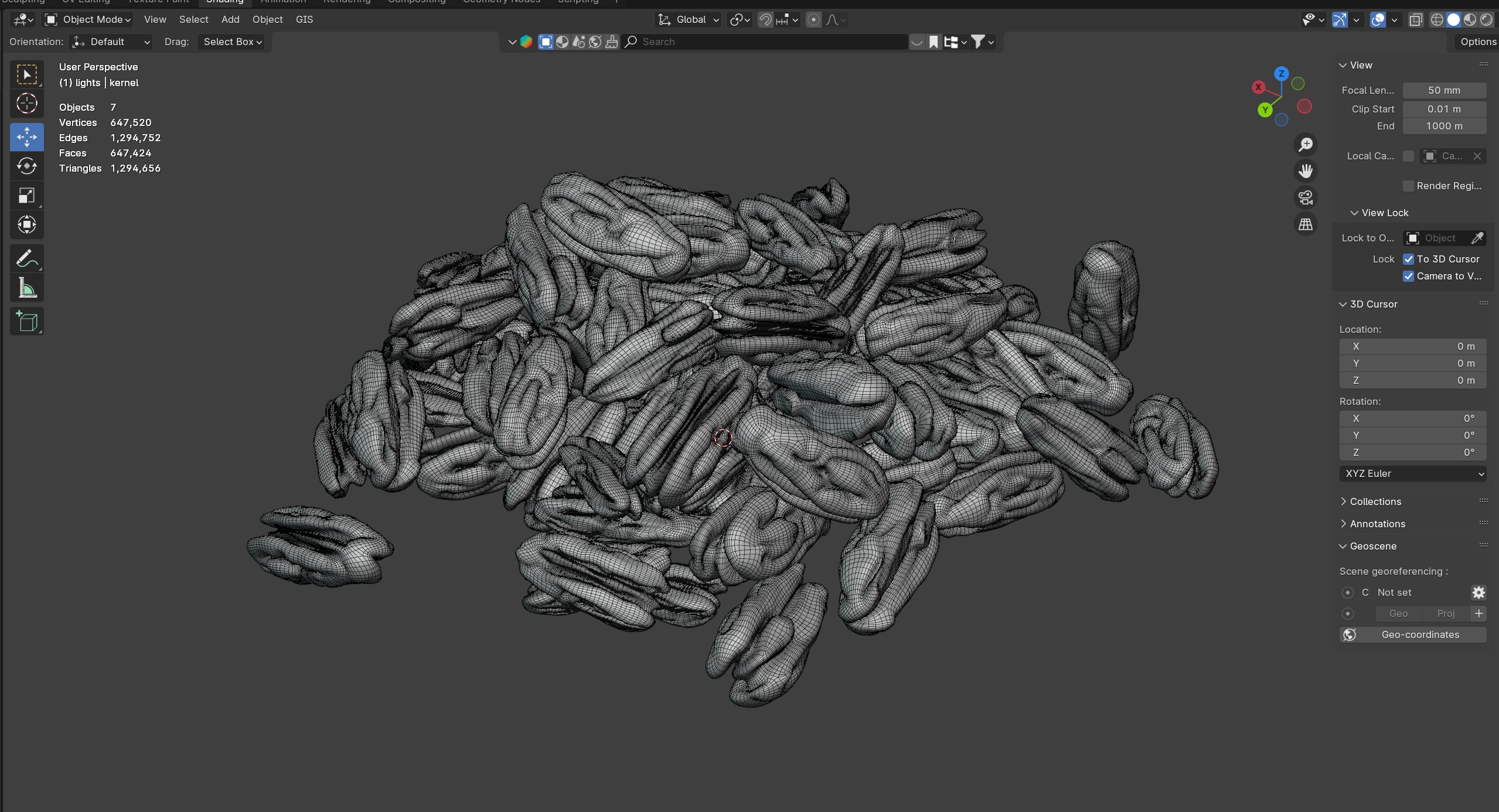The height and width of the screenshot is (812, 1499).
Task: Click the pan view hand icon
Action: [x=1305, y=171]
